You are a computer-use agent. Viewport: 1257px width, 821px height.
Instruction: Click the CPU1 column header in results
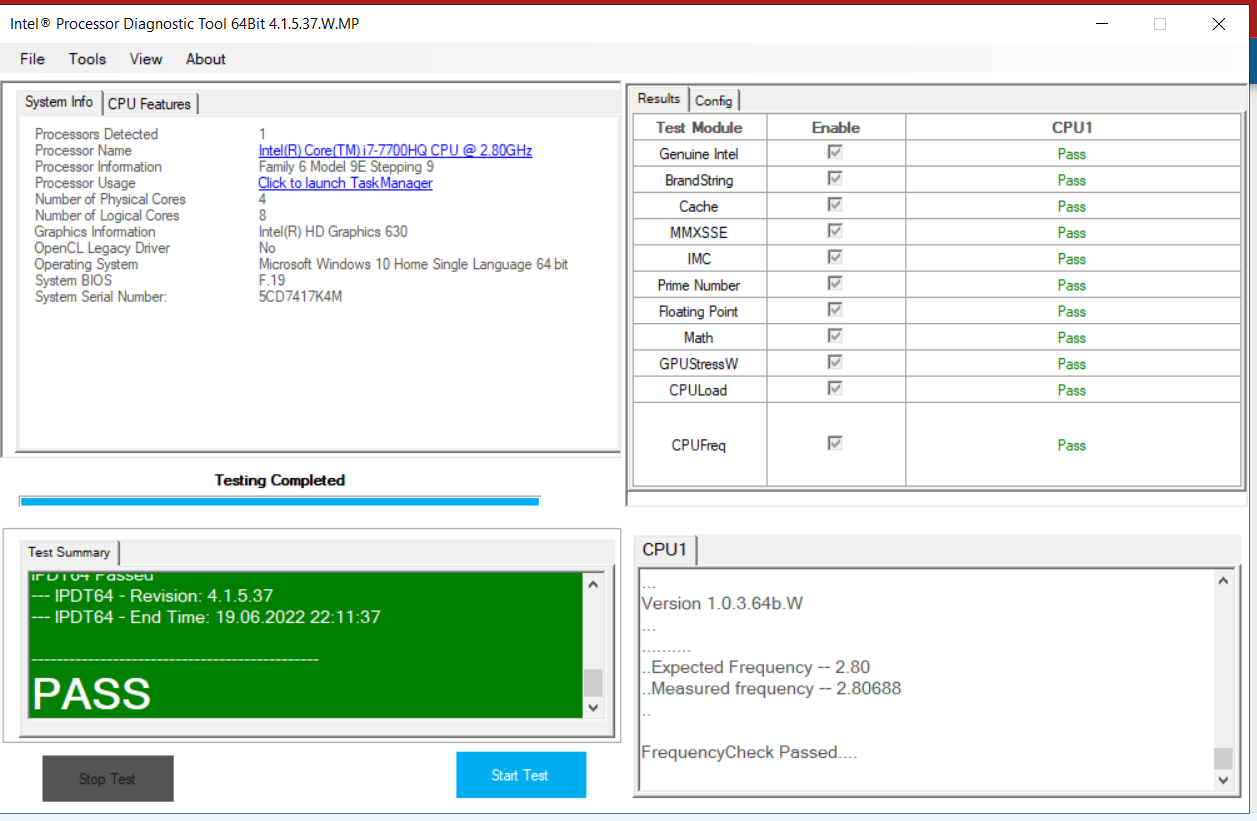[1072, 127]
